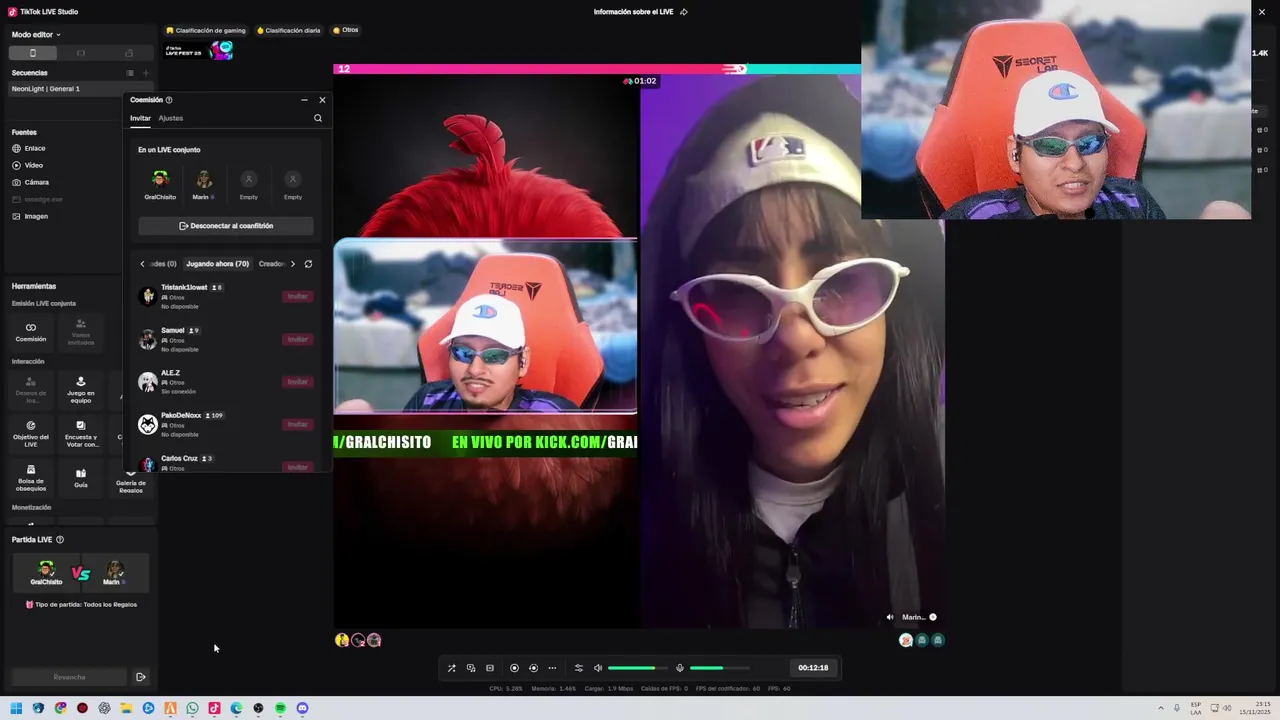Select the Creadores tab
Image resolution: width=1280 pixels, height=720 pixels.
272,264
